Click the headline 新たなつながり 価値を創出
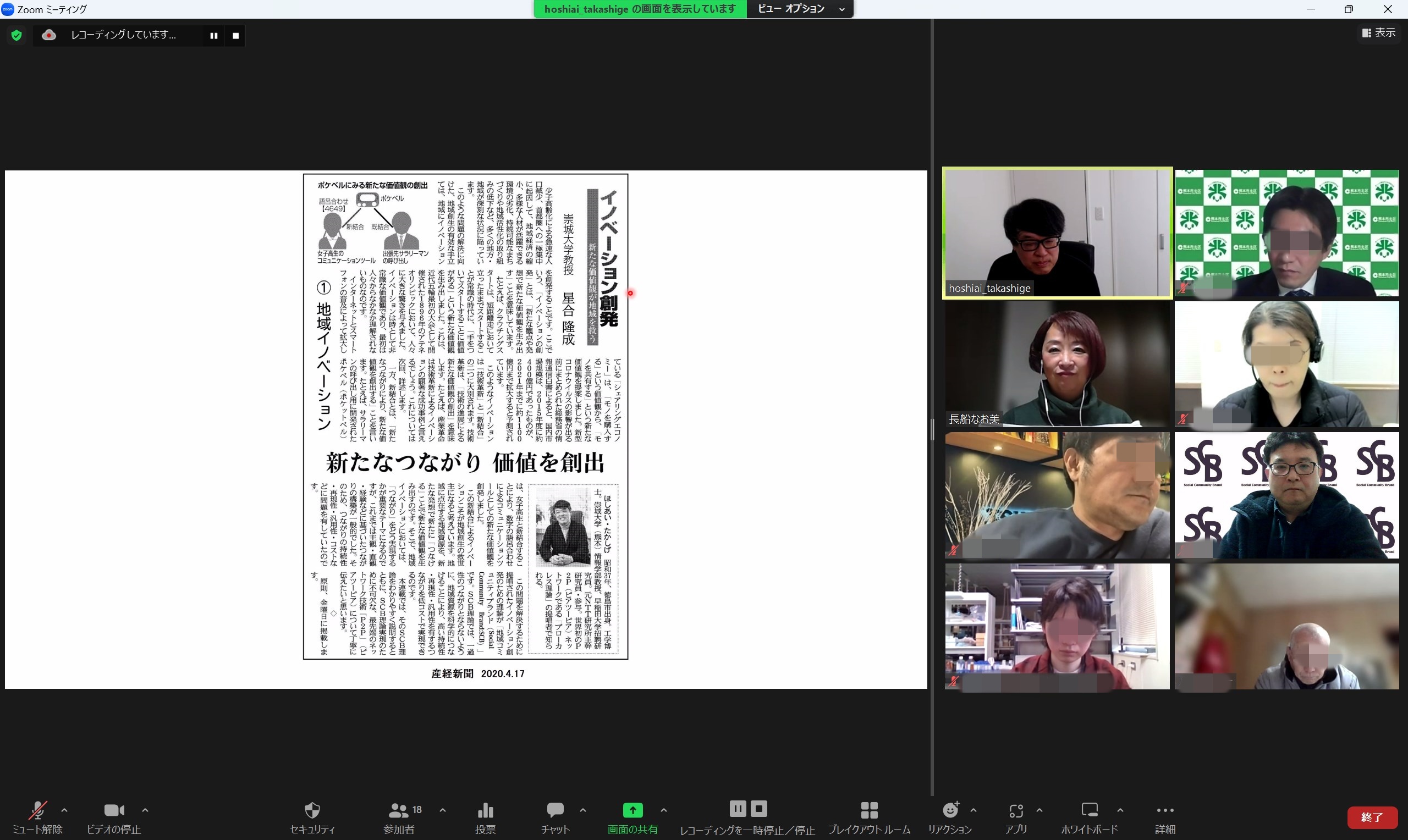Image resolution: width=1408 pixels, height=840 pixels. click(465, 462)
